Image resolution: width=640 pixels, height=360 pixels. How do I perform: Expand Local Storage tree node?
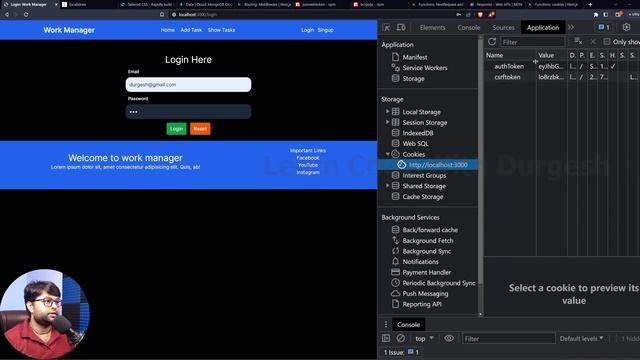click(387, 111)
